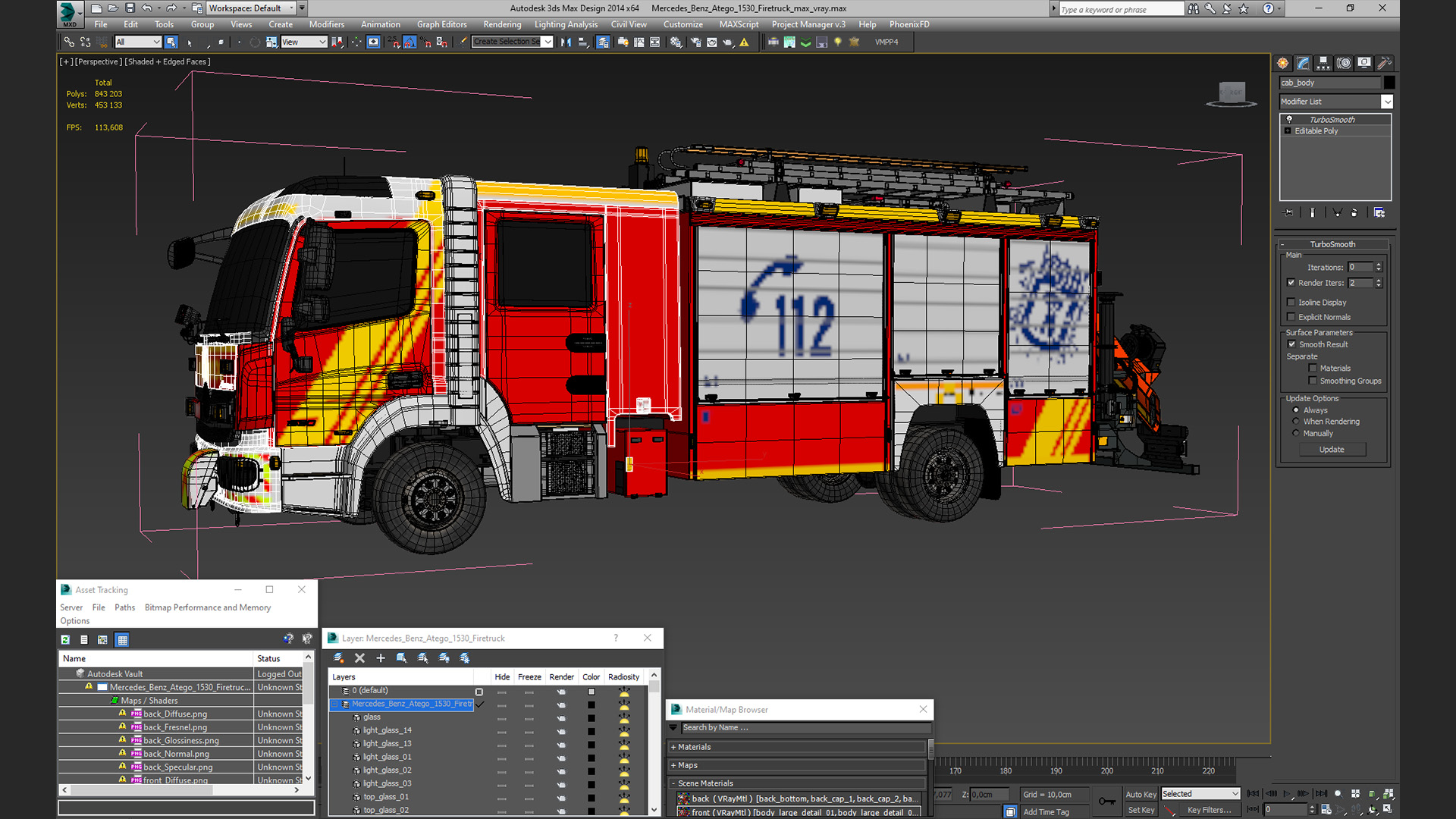Viewport: 1456px width, 819px height.
Task: Click the Auto Key button
Action: pyautogui.click(x=1141, y=794)
